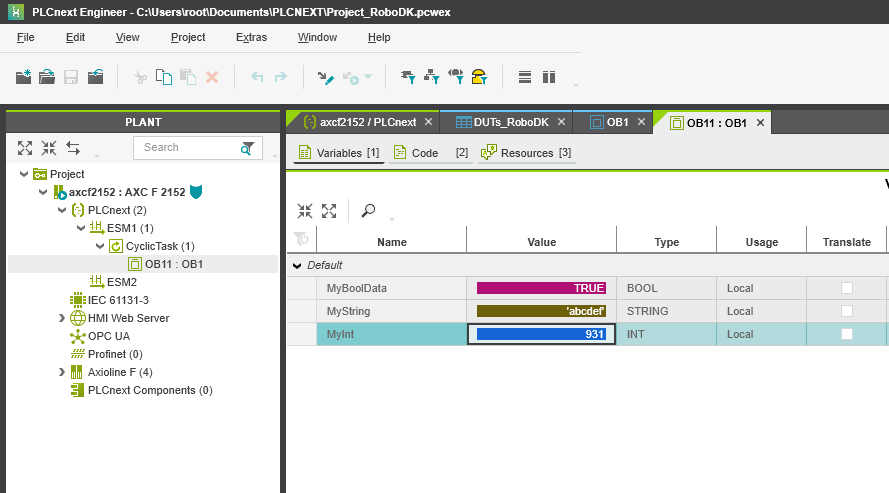
Task: Open the Code [2] section
Action: click(431, 153)
